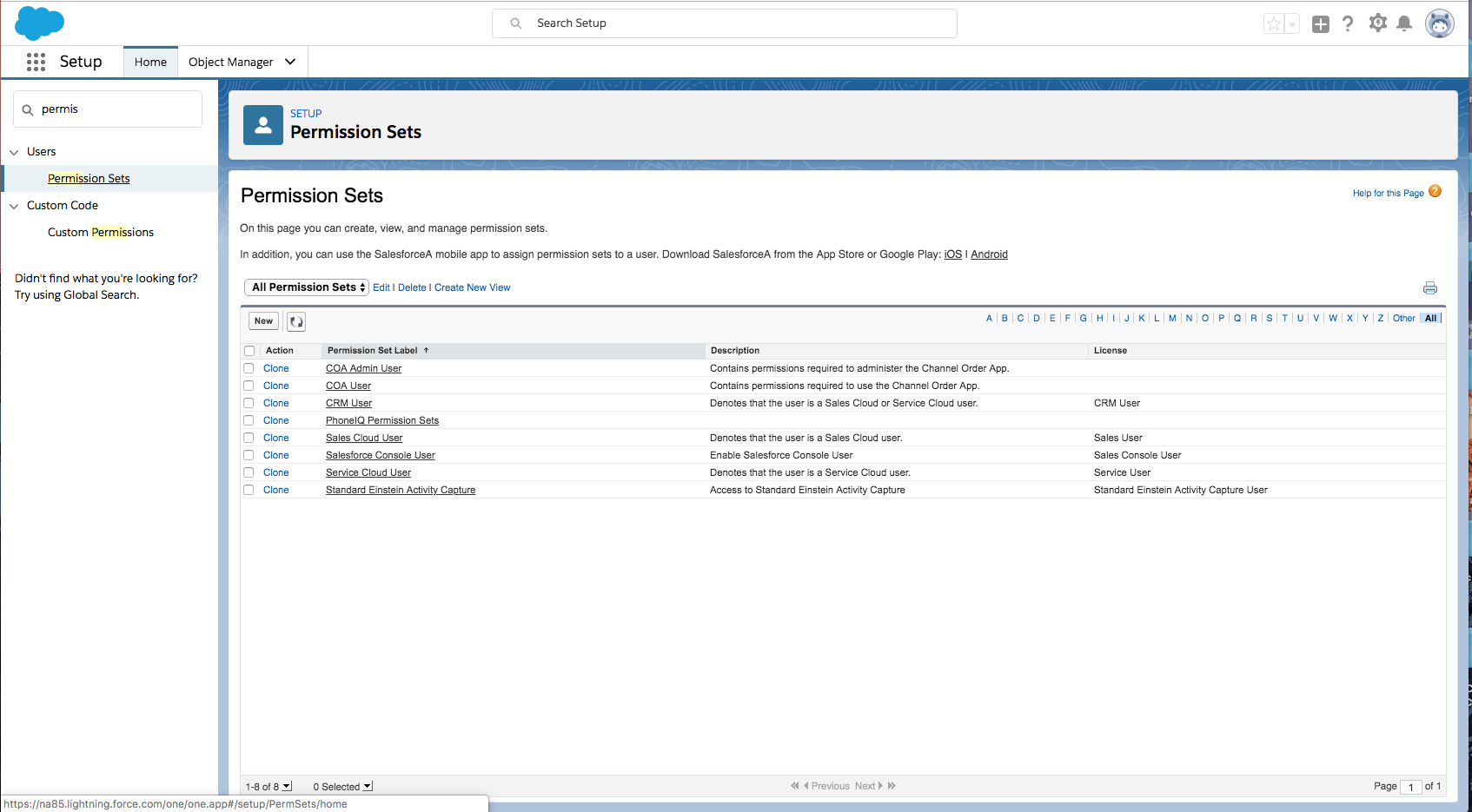
Task: Open the All Permission Sets view dropdown
Action: coord(308,287)
